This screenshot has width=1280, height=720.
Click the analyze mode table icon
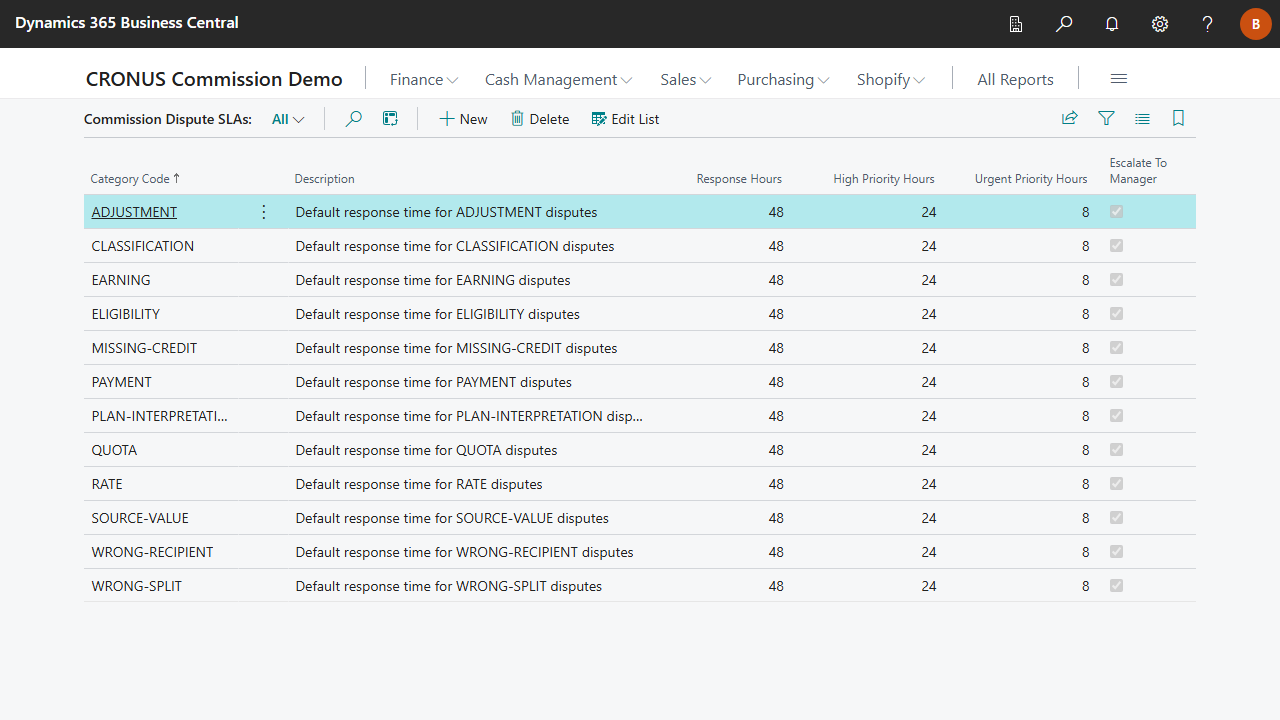tap(391, 119)
